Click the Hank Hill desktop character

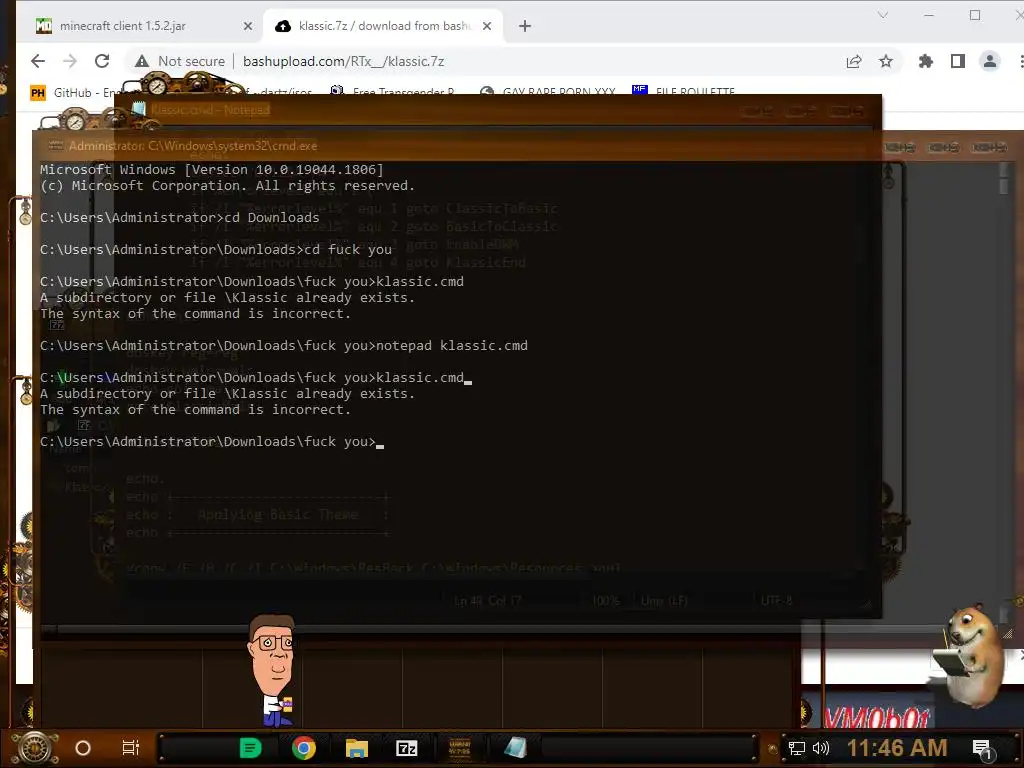point(273,670)
